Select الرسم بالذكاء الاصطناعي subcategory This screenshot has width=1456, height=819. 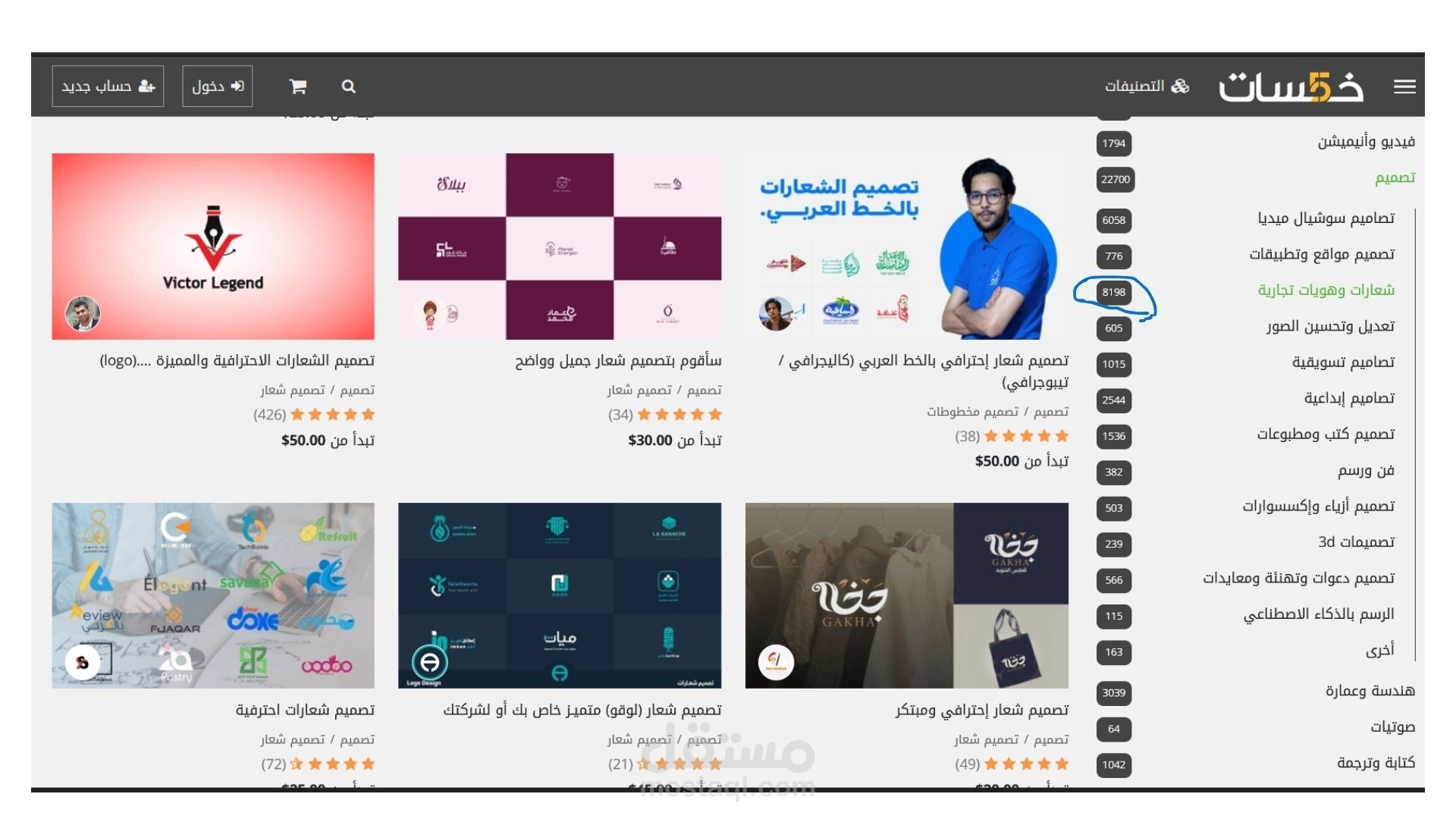click(1318, 614)
